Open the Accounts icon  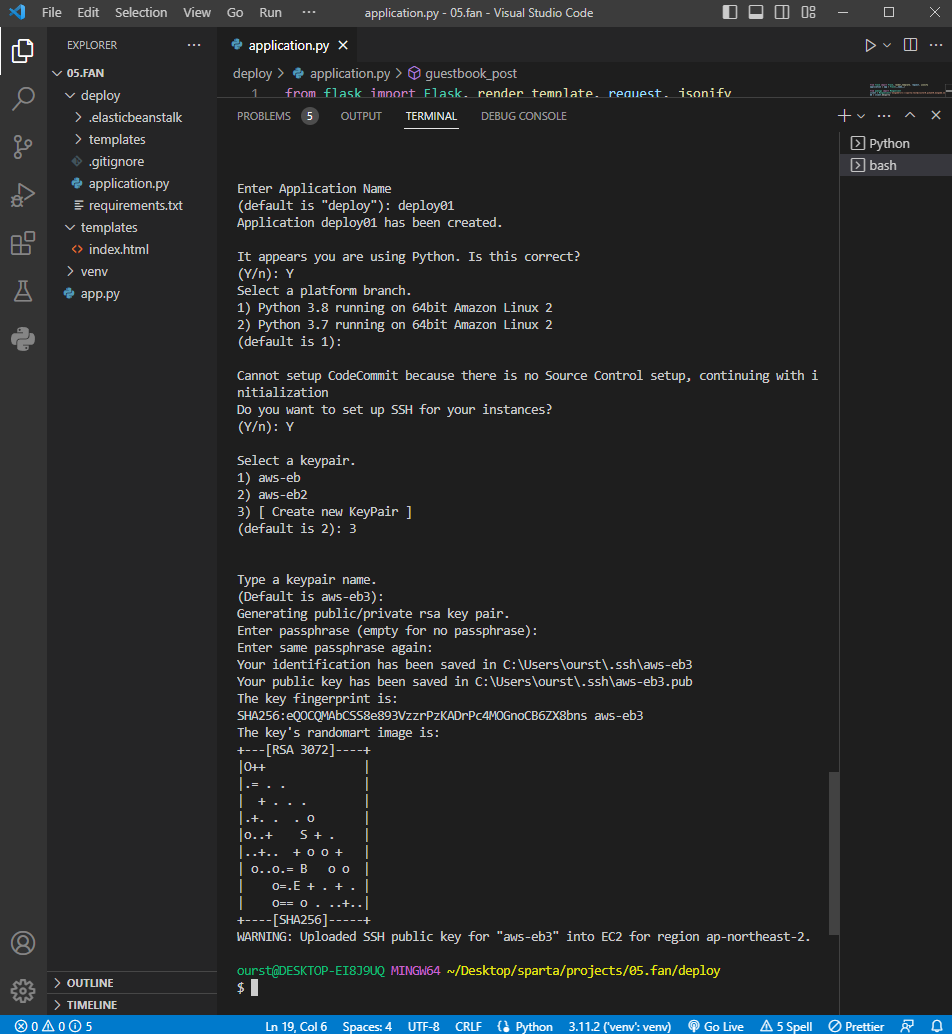pyautogui.click(x=23, y=943)
